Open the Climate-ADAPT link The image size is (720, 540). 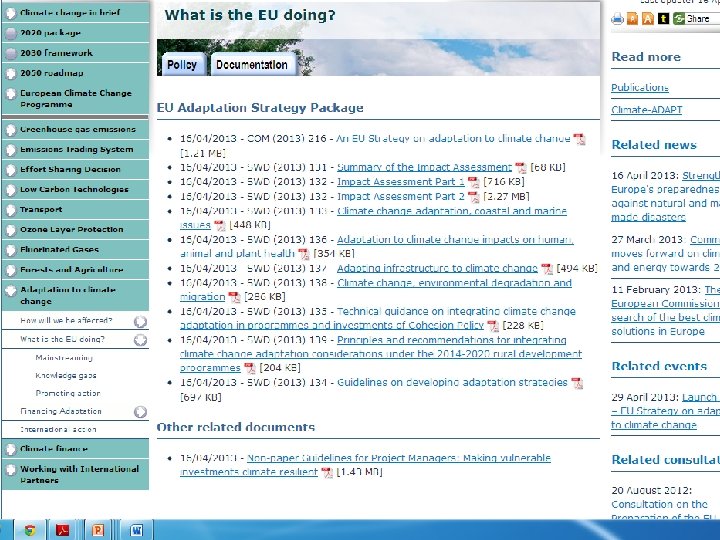(647, 110)
